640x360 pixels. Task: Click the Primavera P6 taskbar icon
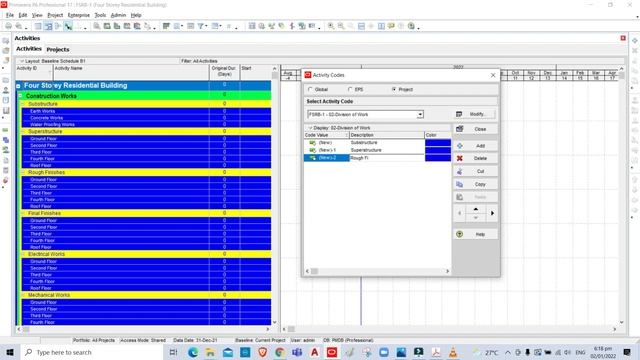(x=332, y=352)
